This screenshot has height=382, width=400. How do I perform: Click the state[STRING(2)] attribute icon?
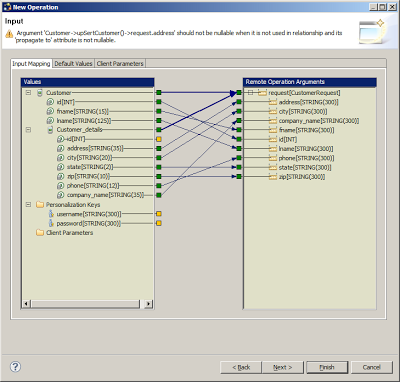[60, 167]
